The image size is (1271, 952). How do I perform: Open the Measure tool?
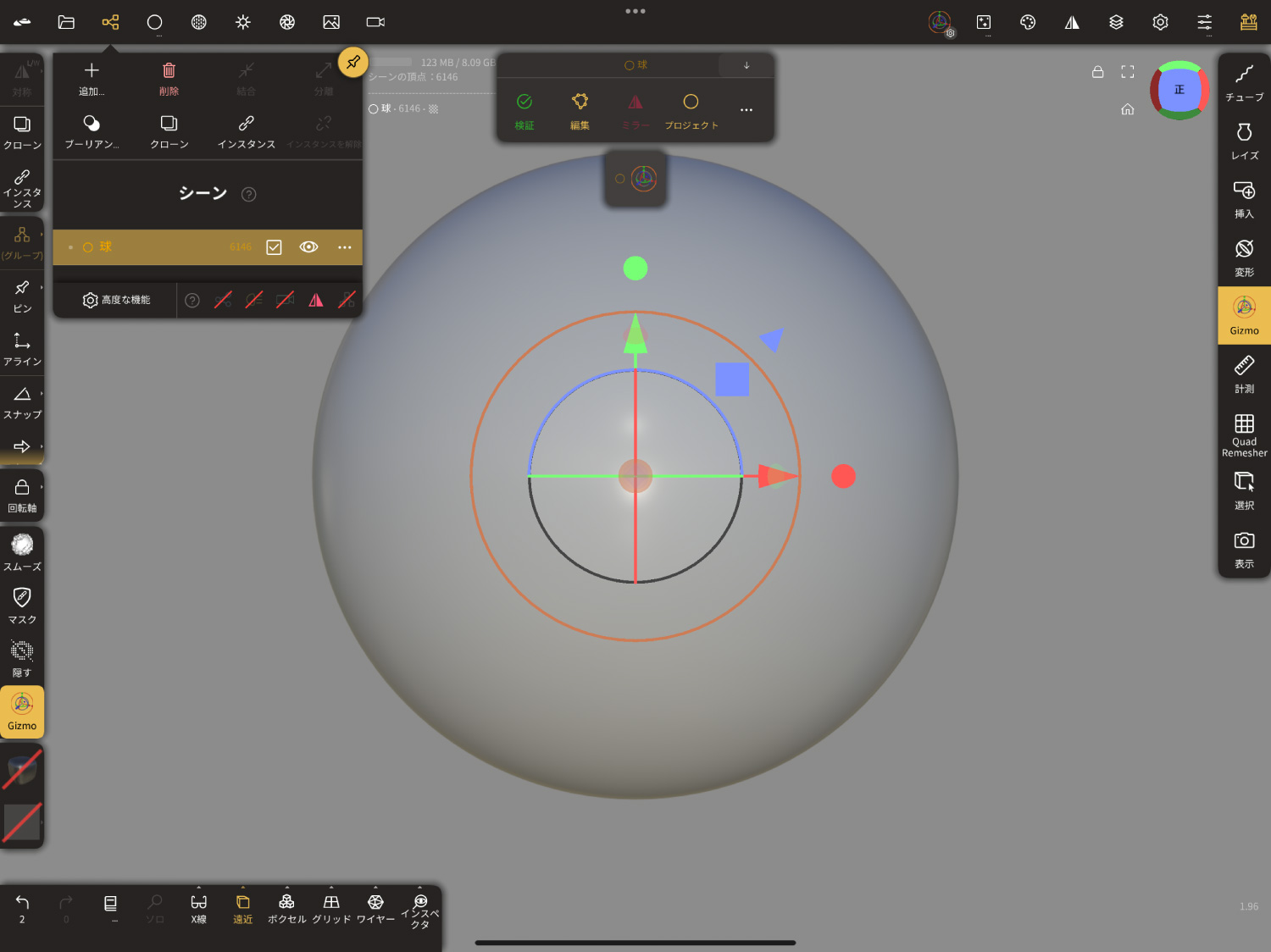pos(1243,374)
